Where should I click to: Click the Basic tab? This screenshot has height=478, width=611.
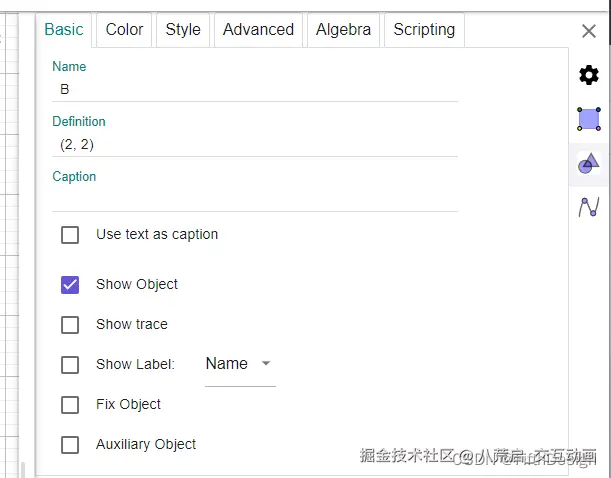[x=64, y=30]
